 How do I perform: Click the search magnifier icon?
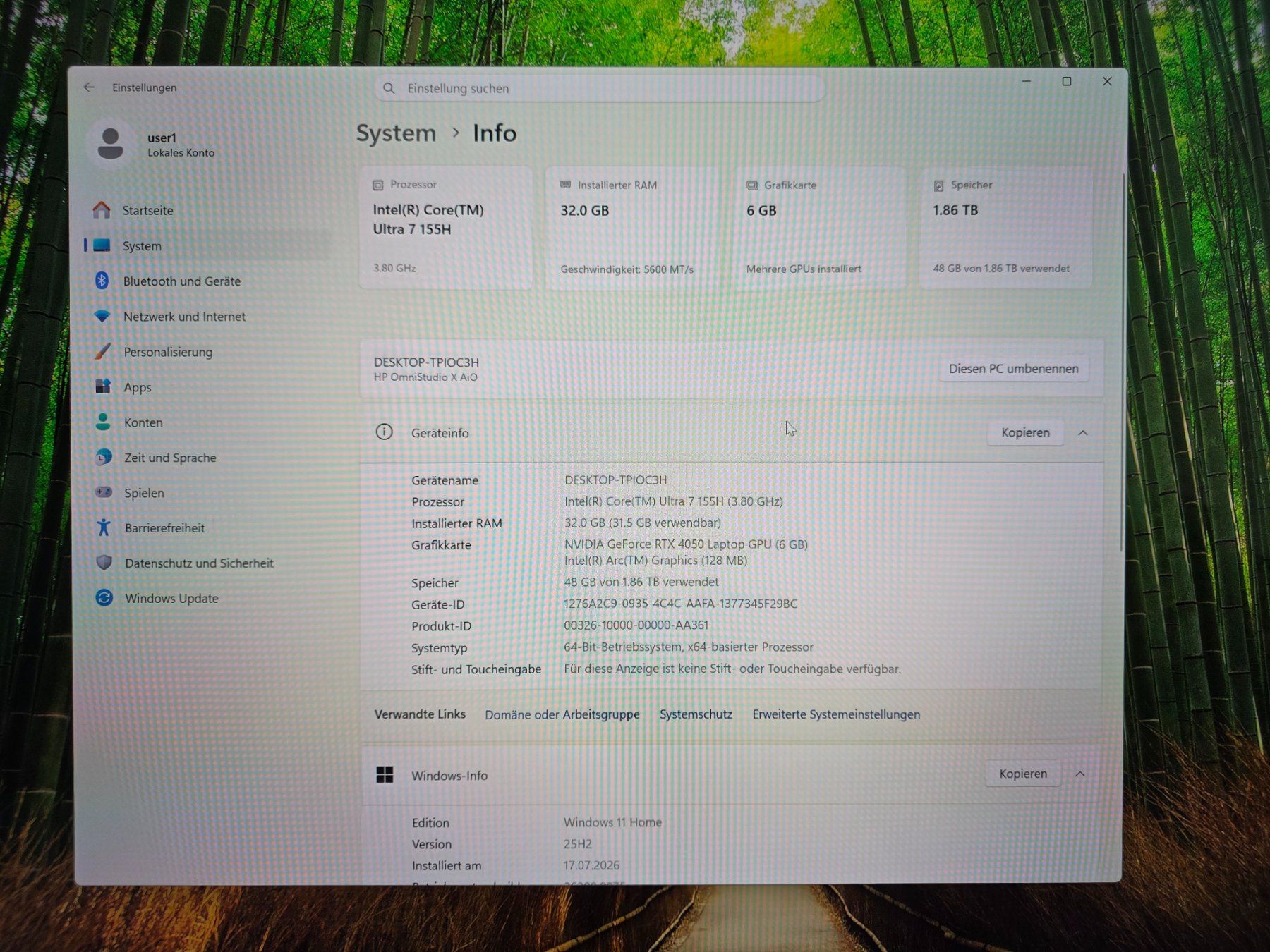point(389,88)
